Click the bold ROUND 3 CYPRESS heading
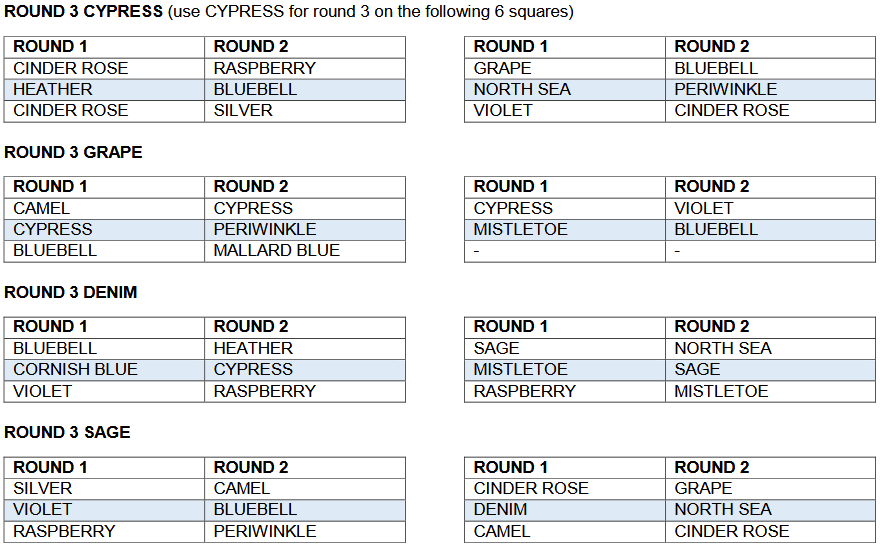The width and height of the screenshot is (889, 547). point(83,12)
